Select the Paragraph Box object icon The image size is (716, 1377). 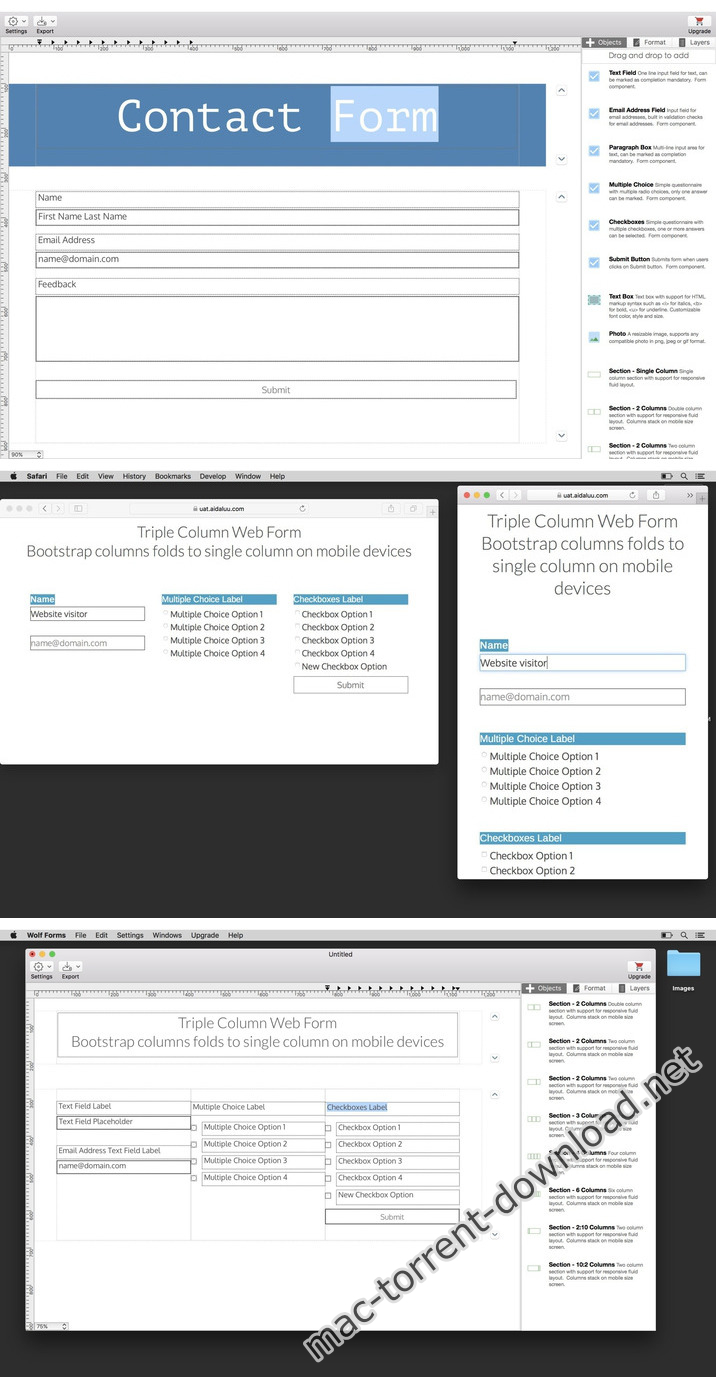594,151
